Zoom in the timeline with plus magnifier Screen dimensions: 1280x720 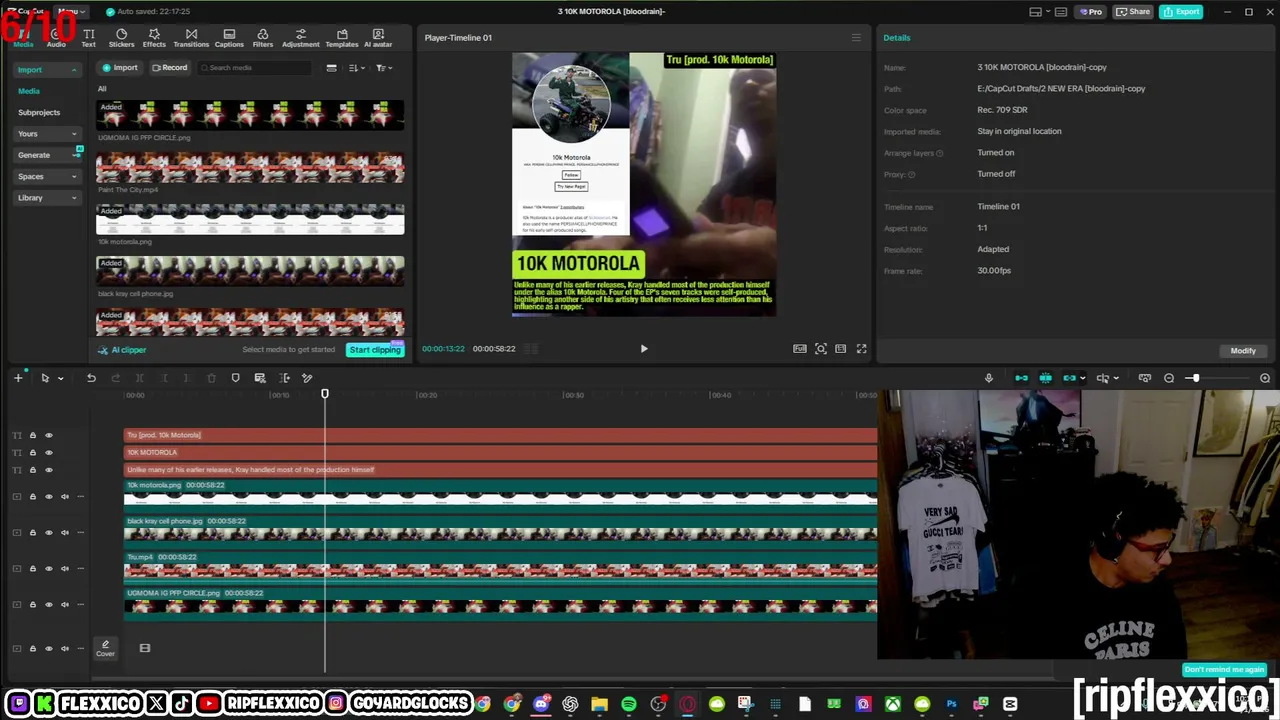(1265, 378)
